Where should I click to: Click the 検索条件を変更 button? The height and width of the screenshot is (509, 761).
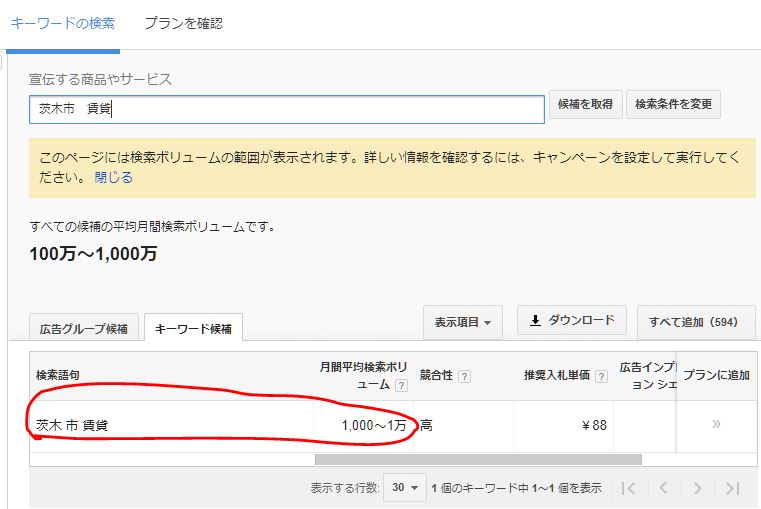(673, 105)
